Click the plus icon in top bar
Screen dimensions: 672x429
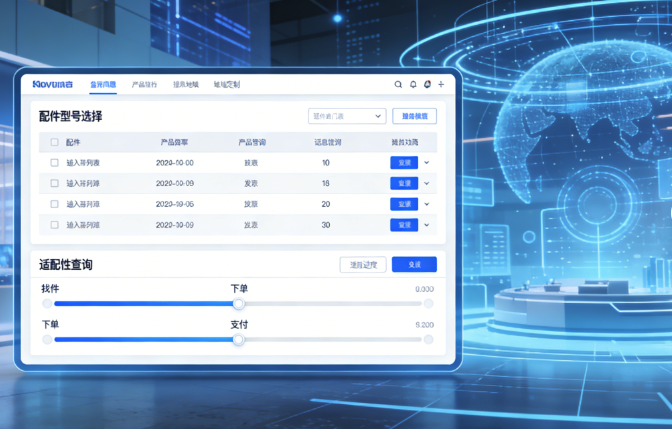[x=441, y=85]
